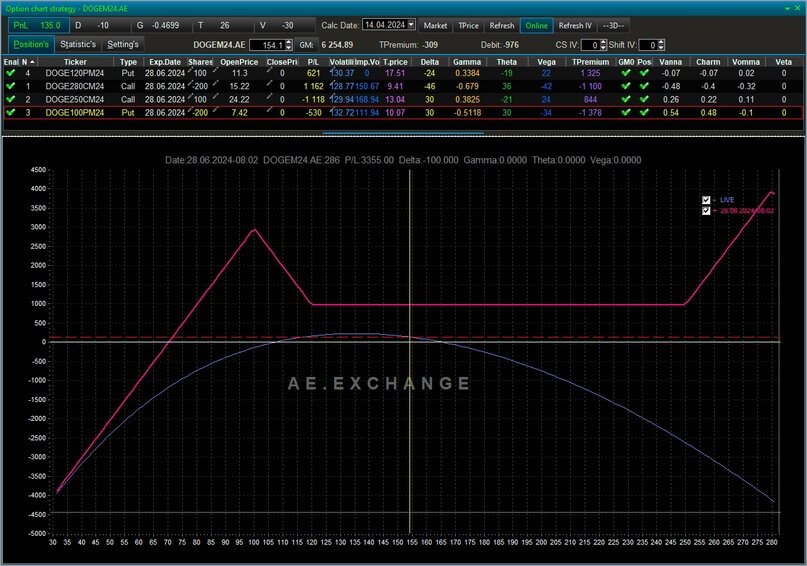
Task: Increase CS IV value with up arrow
Action: click(x=604, y=42)
